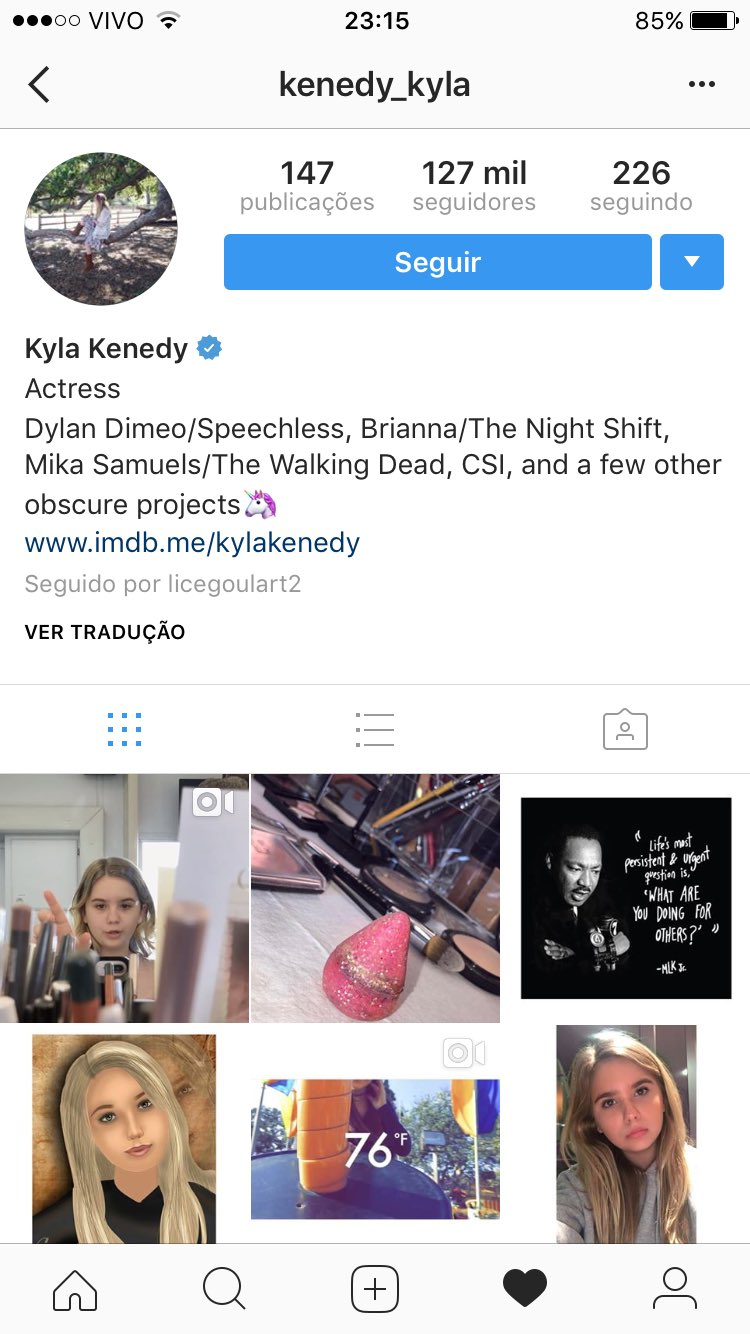View the 127 mil seguidores list

(474, 186)
